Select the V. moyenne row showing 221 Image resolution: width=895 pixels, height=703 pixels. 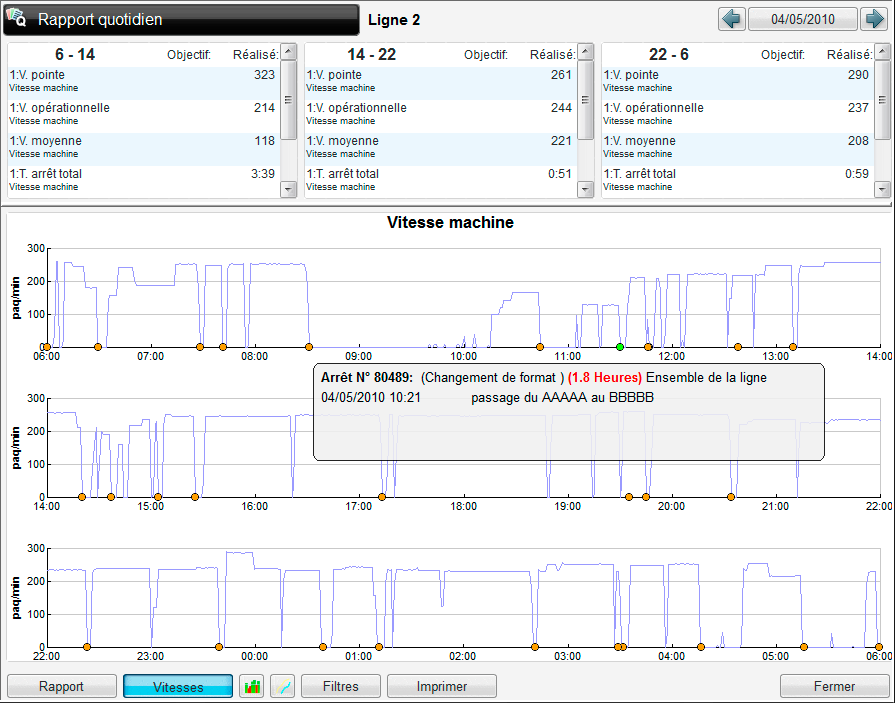coord(441,150)
